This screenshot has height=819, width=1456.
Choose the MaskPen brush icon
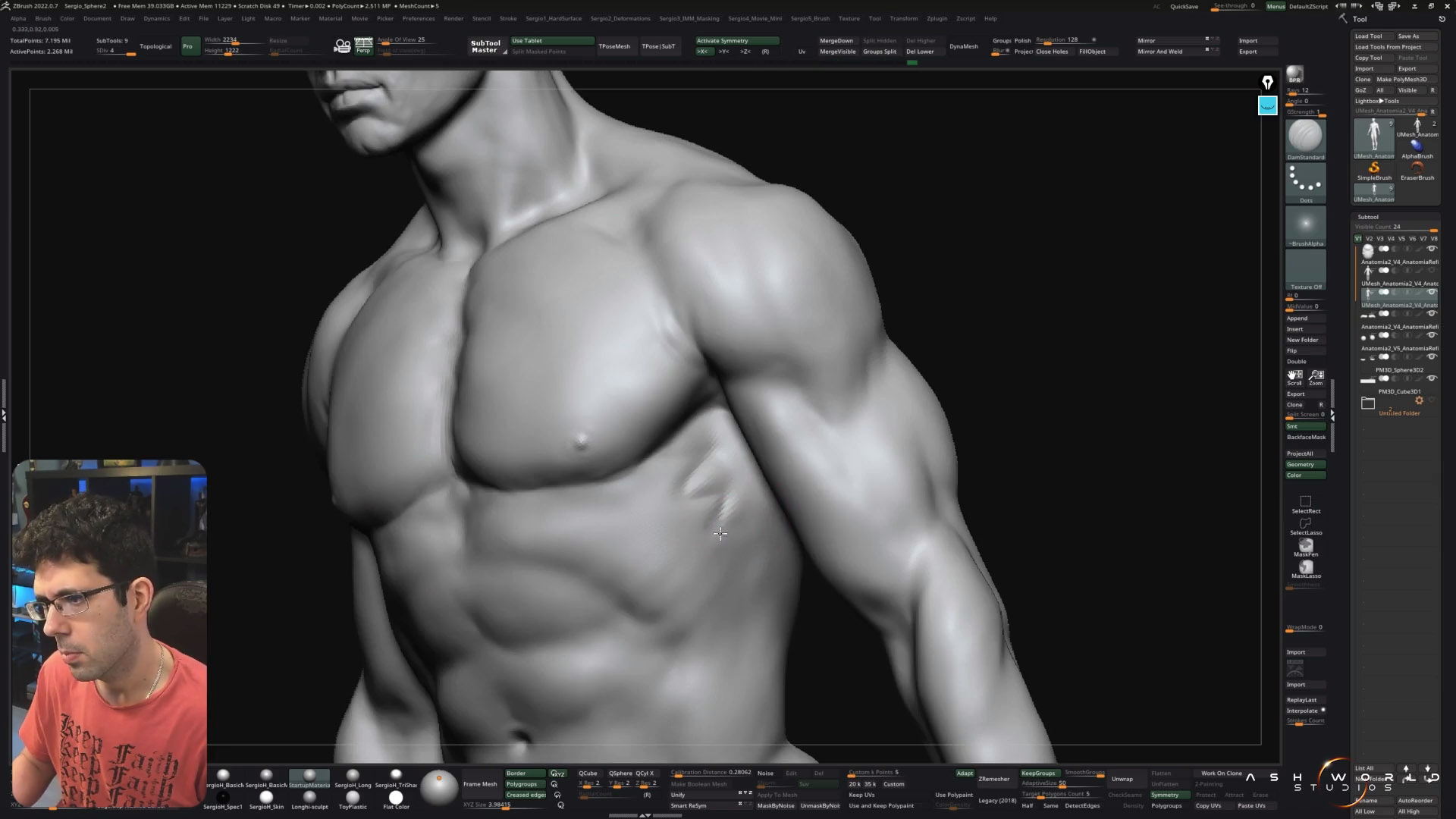click(x=1305, y=546)
